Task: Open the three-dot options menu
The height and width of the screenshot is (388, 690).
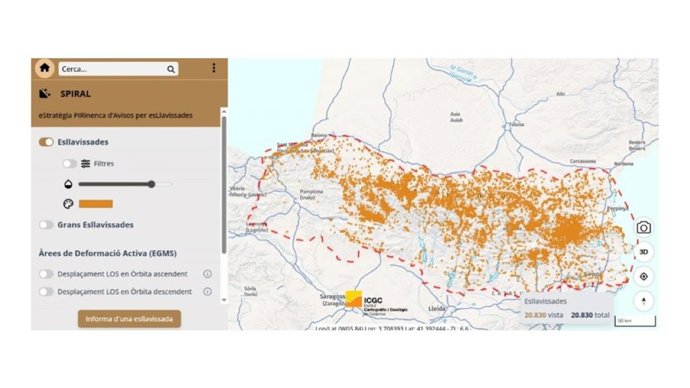Action: [x=214, y=68]
